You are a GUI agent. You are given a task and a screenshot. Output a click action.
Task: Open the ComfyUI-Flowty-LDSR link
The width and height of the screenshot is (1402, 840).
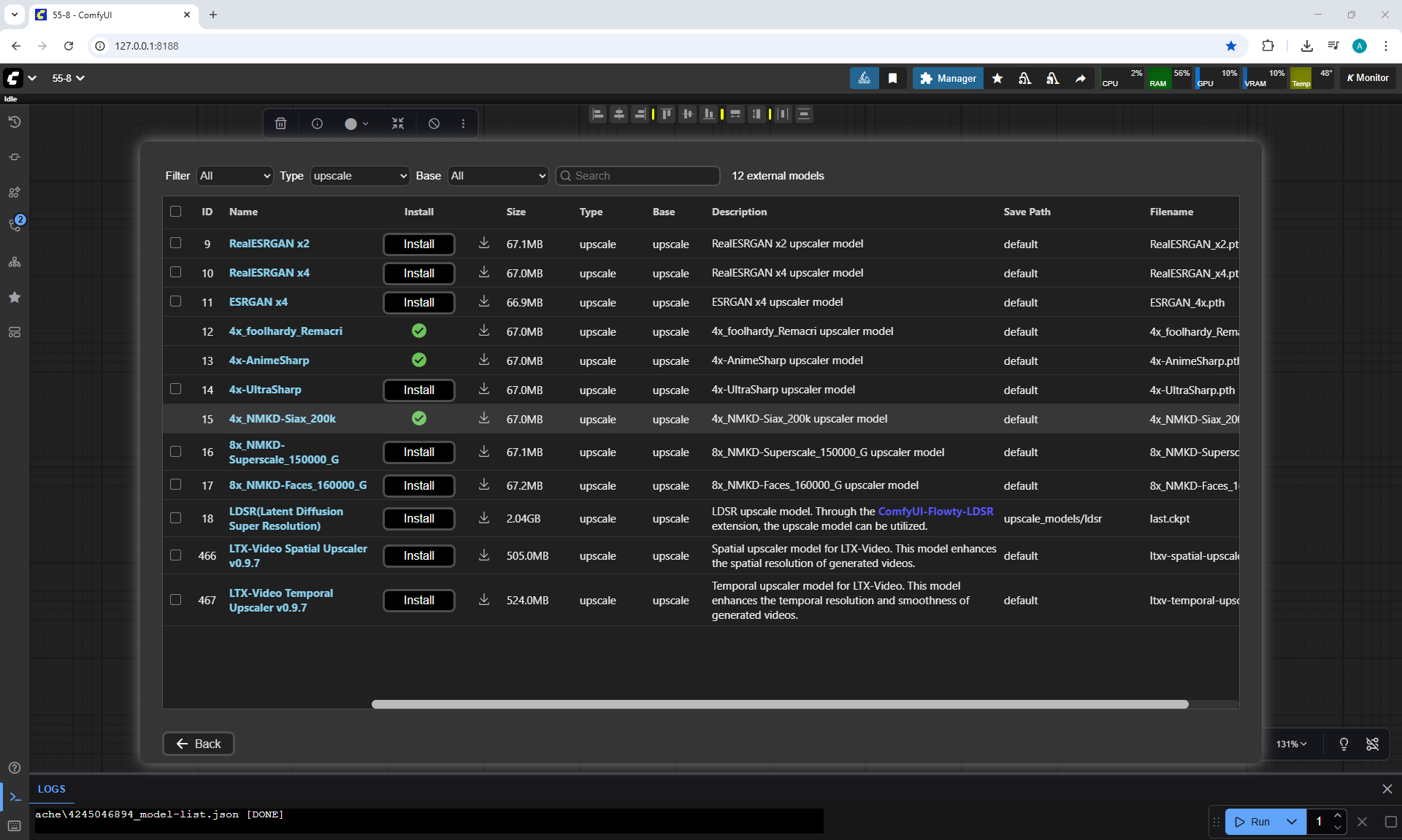coord(935,512)
